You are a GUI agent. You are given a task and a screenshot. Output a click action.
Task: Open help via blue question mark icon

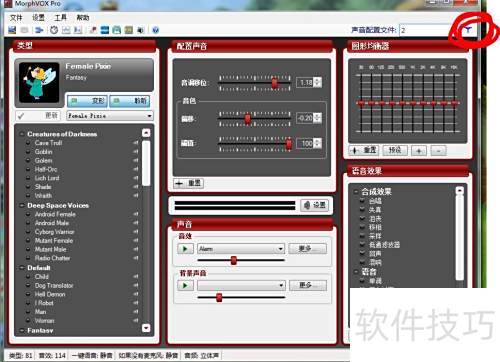[155, 30]
